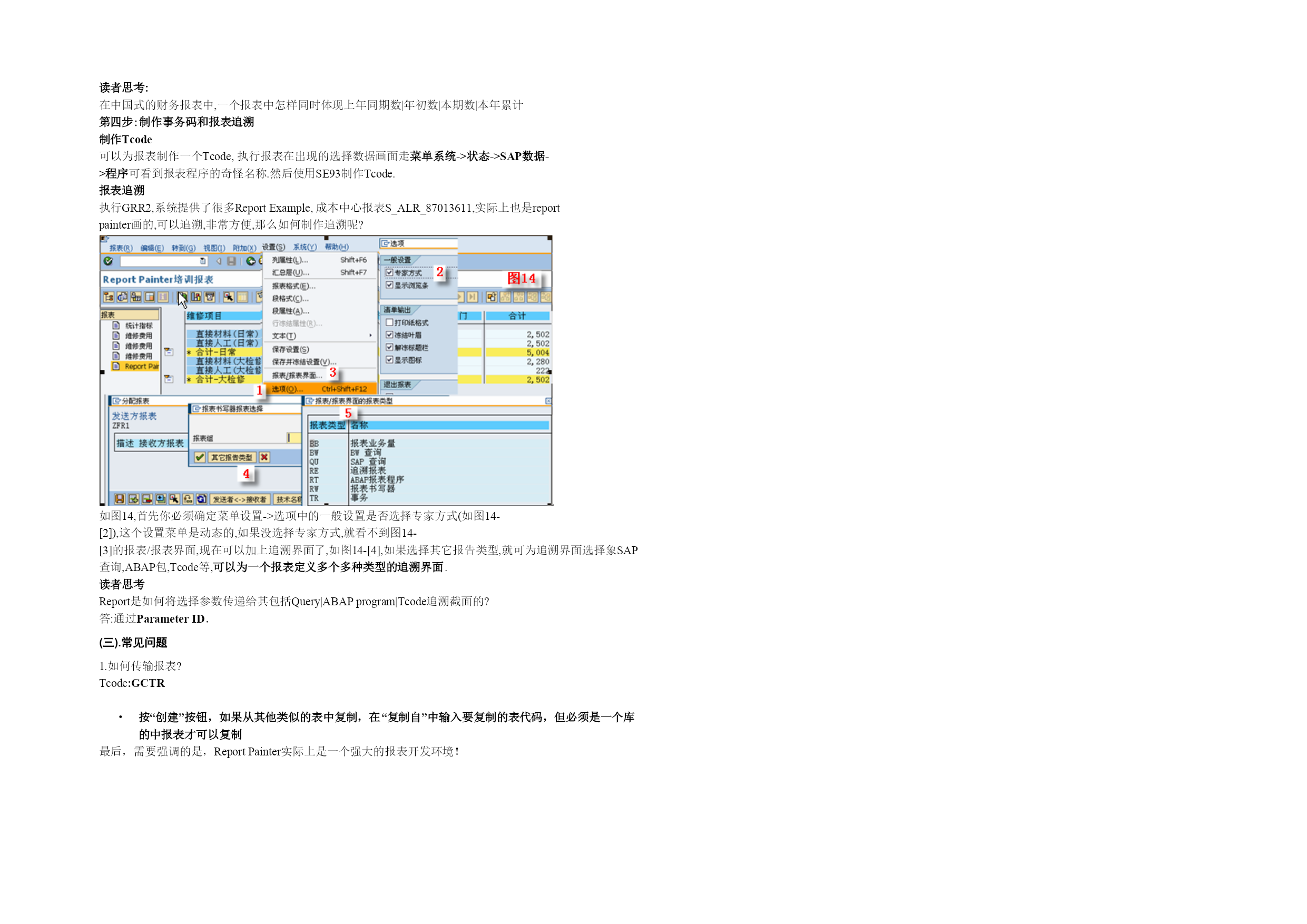Click the 发送者<->接收者 button
The height and width of the screenshot is (924, 1307).
point(239,499)
